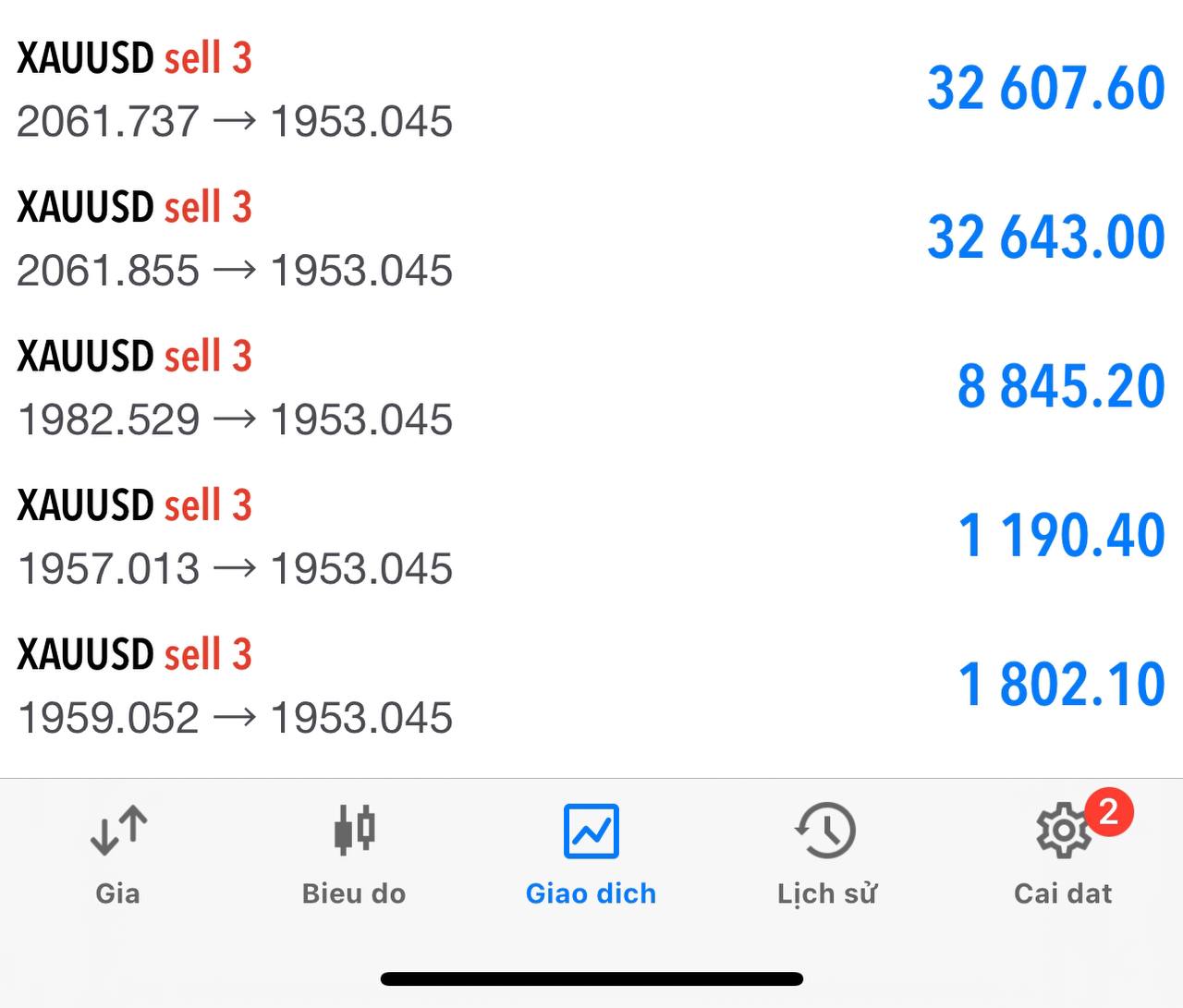Tap the red notification badge showing 2
Viewport: 1183px width, 1008px height.
pyautogui.click(x=1109, y=811)
